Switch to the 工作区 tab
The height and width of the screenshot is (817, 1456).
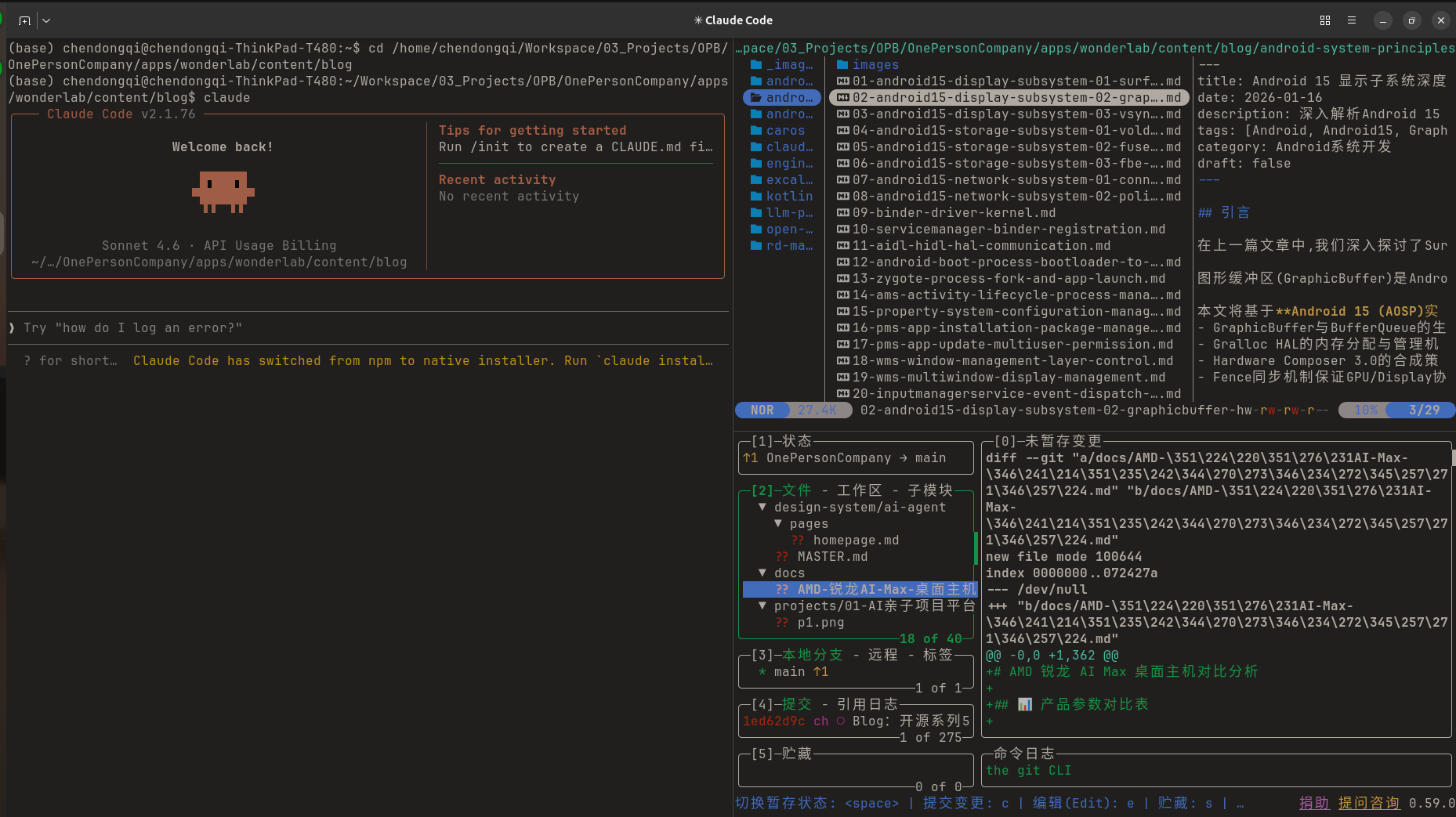point(860,490)
